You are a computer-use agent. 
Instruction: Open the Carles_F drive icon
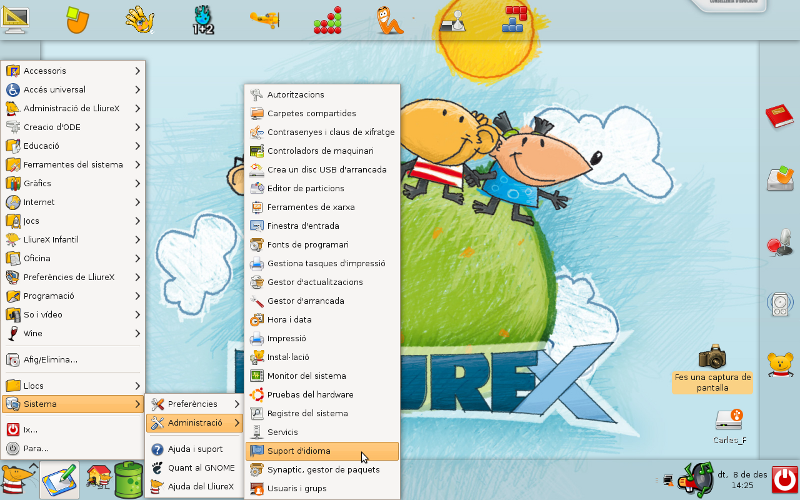(730, 427)
